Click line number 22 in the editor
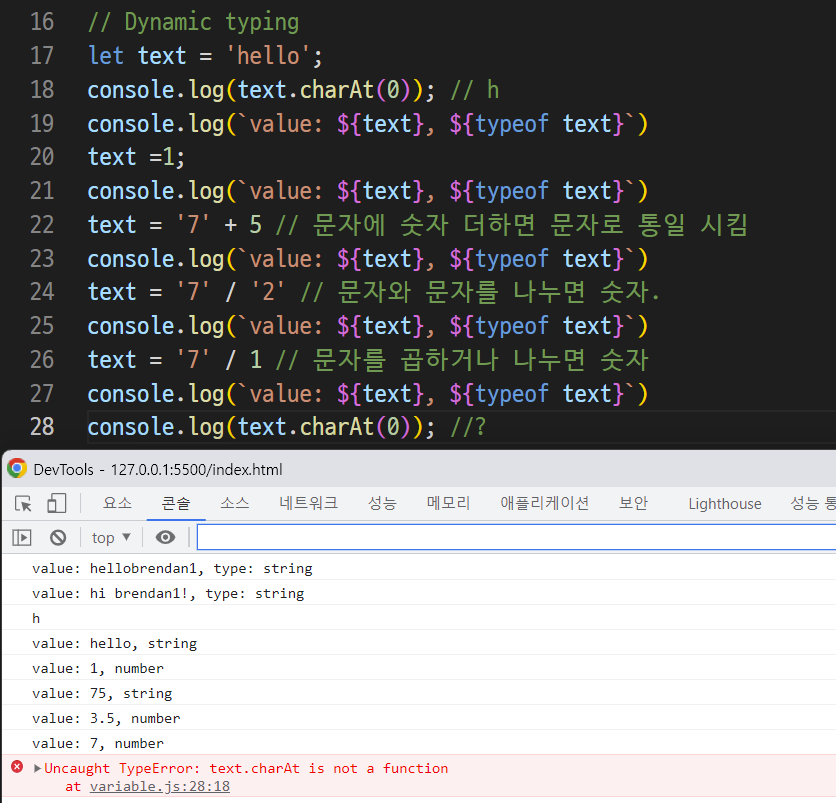Image resolution: width=836 pixels, height=803 pixels. pyautogui.click(x=42, y=225)
